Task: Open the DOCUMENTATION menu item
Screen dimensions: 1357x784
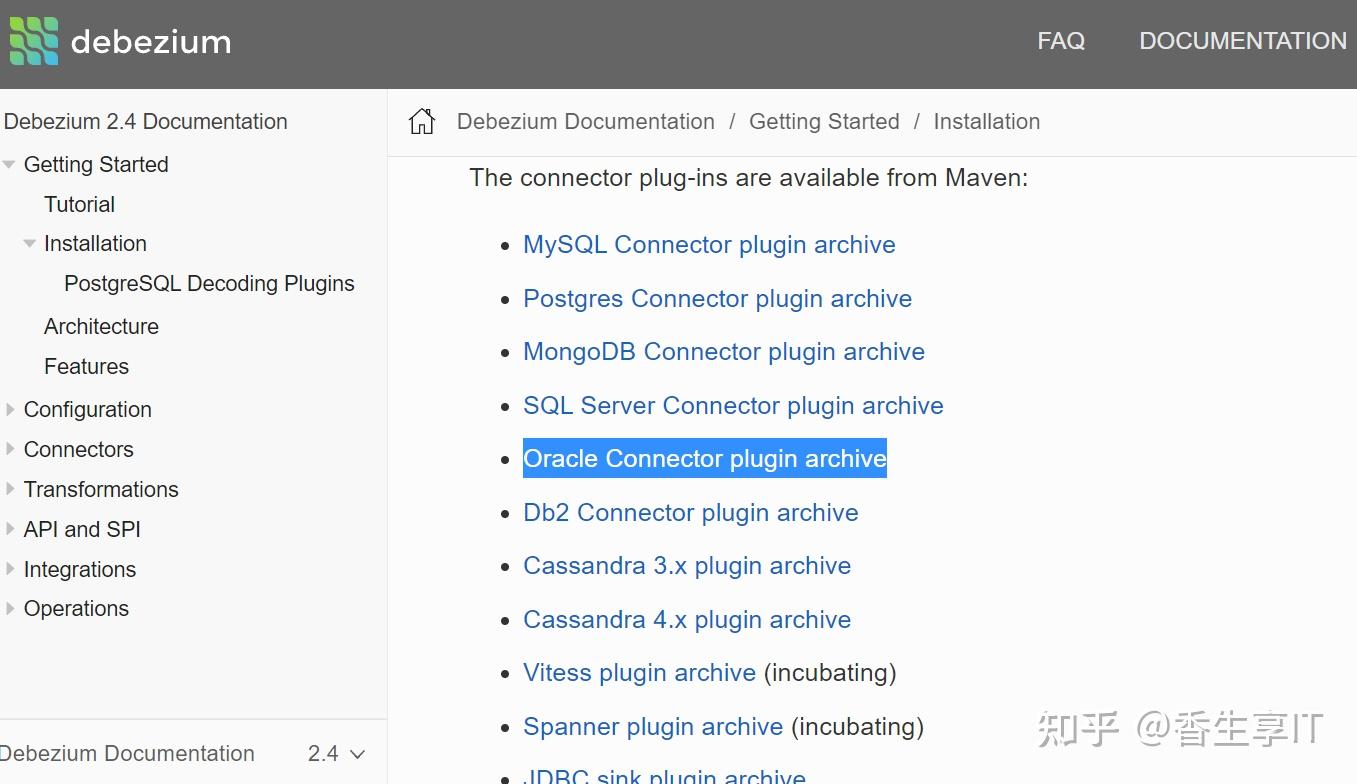Action: [x=1243, y=41]
